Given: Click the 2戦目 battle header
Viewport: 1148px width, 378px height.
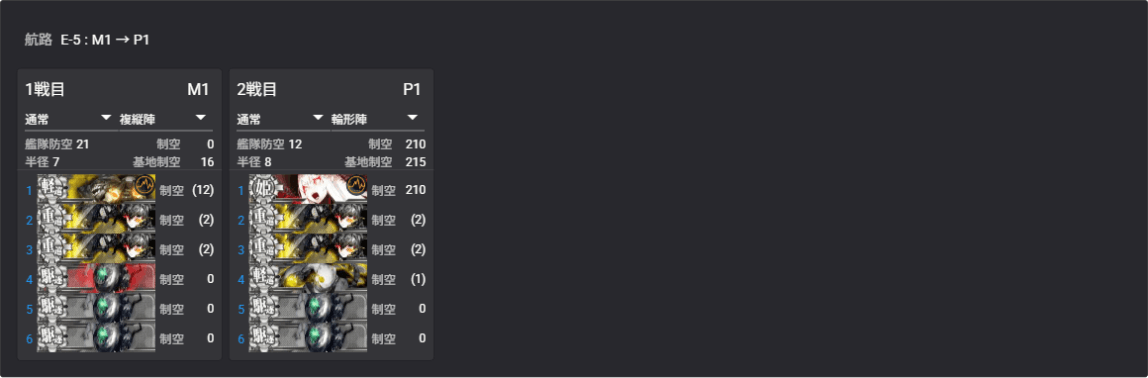Looking at the screenshot, I should click(x=257, y=90).
